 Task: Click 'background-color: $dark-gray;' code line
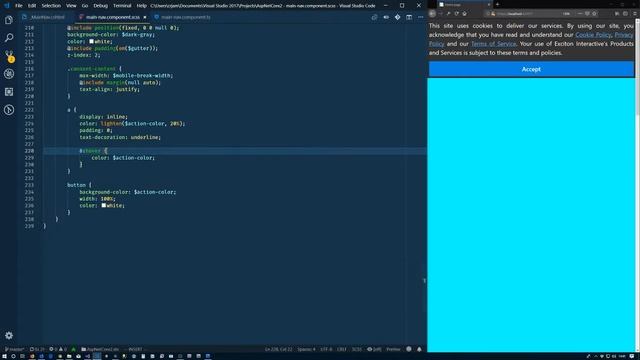[111, 34]
